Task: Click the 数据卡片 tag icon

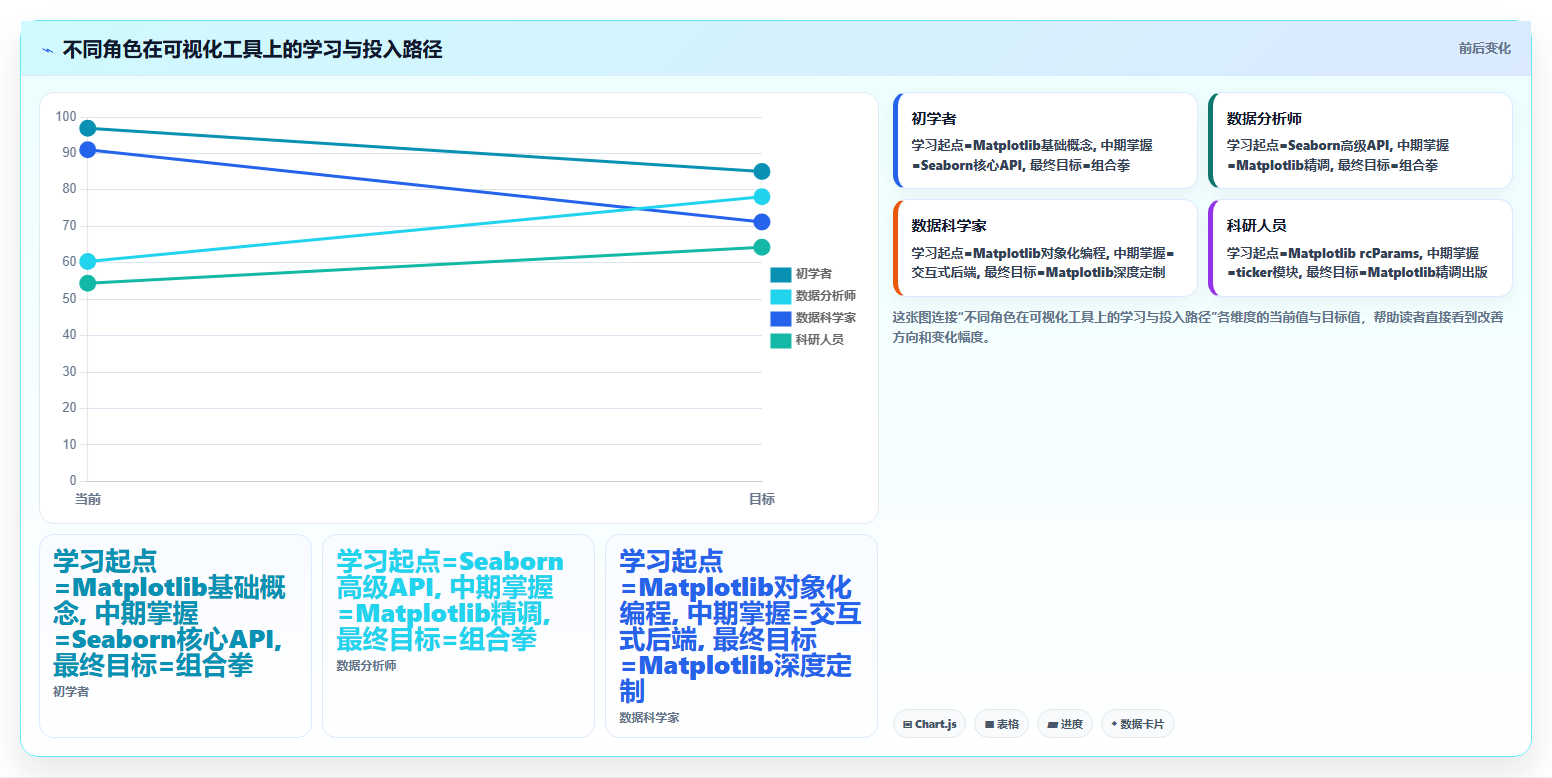Action: coord(1113,724)
